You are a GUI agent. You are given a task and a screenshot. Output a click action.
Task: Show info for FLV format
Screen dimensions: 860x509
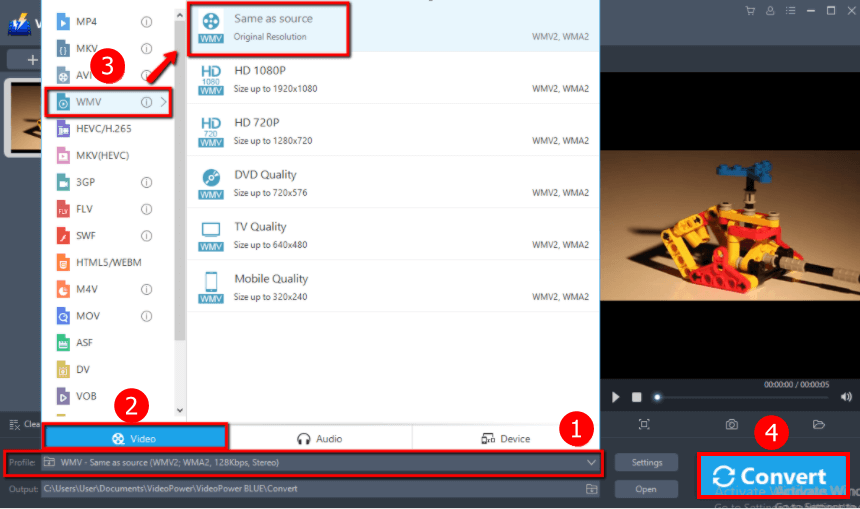coord(146,209)
